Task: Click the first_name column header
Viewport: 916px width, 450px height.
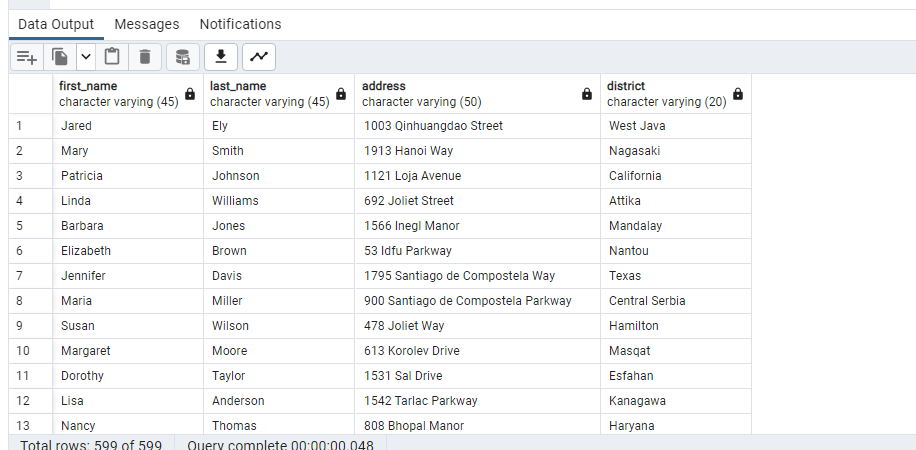Action: (128, 94)
